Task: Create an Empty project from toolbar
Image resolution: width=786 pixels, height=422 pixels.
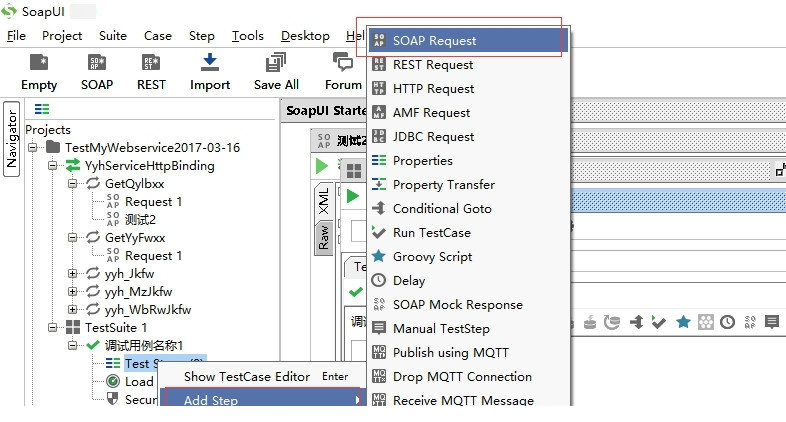Action: coord(39,72)
